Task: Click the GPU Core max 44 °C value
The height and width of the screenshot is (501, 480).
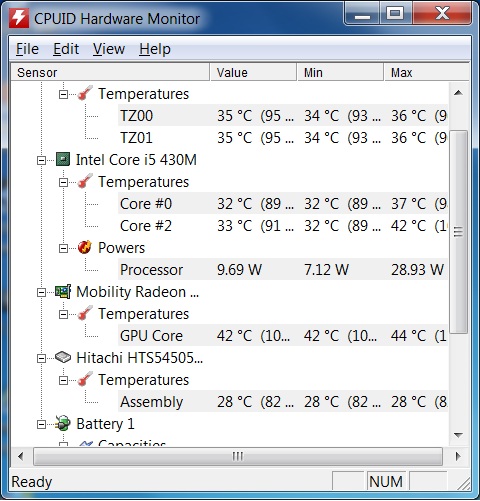Action: [408, 335]
